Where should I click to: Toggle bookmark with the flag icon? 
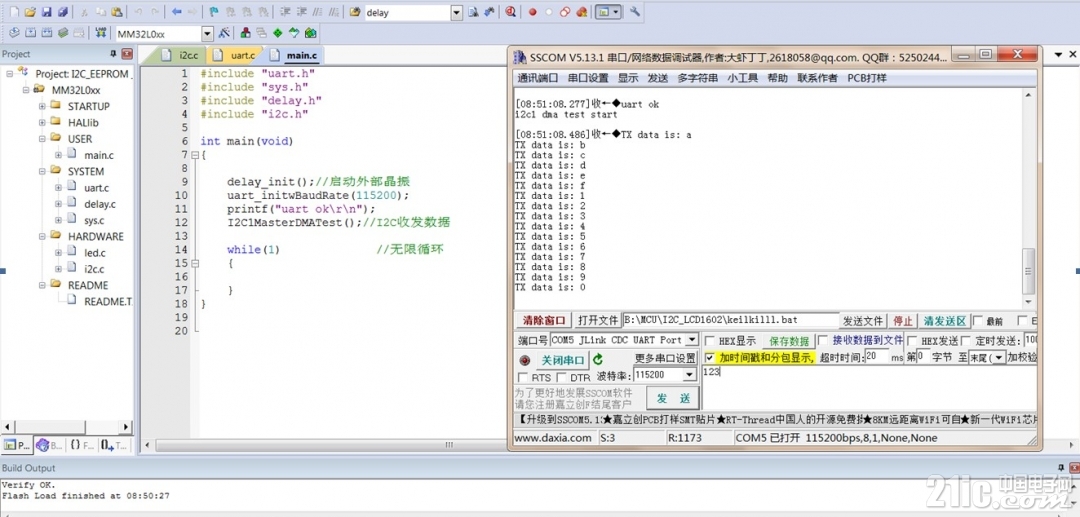(x=214, y=12)
